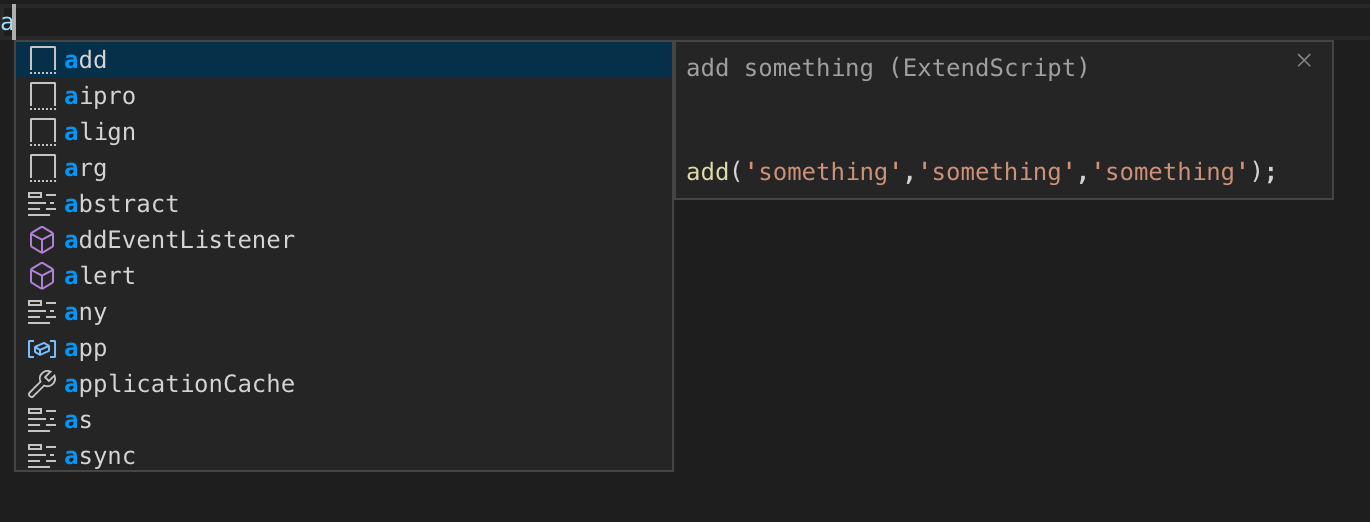Click the editor line after typed 'a'
Image resolution: width=1370 pixels, height=522 pixels.
pos(600,20)
